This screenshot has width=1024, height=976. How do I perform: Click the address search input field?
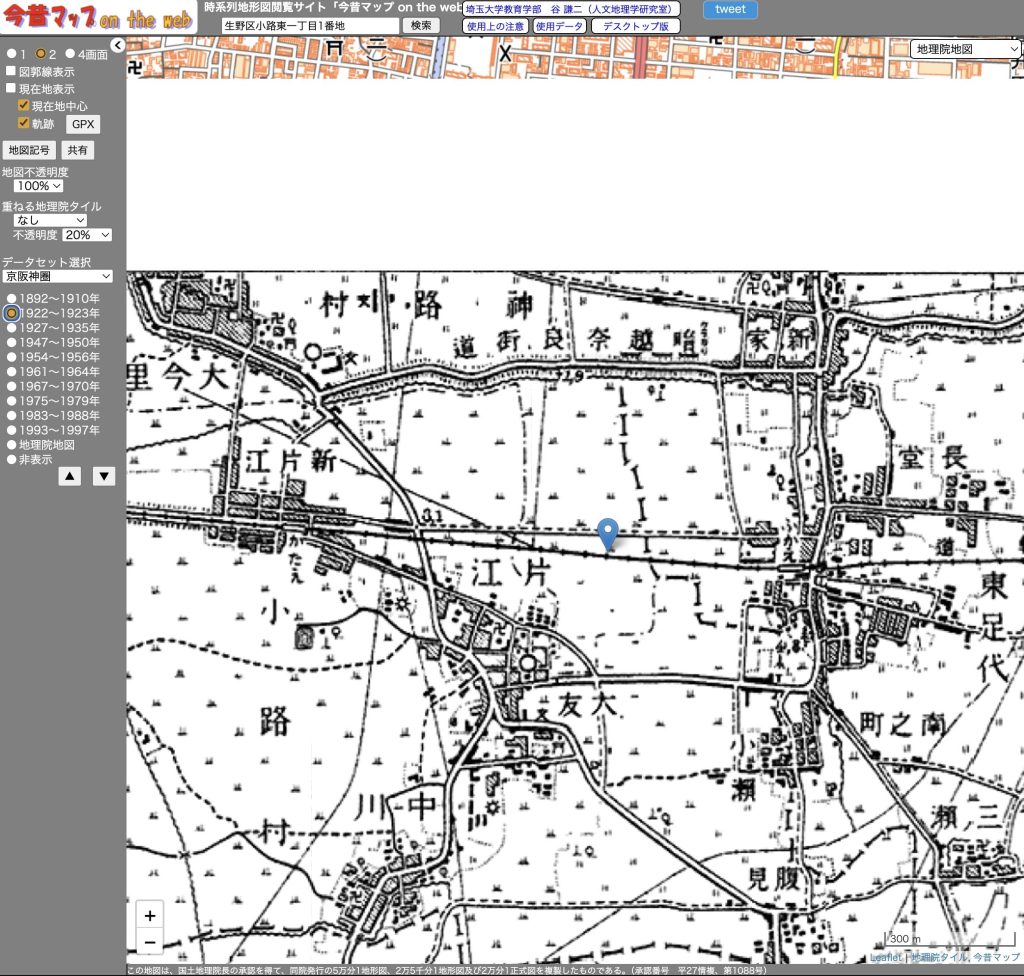click(310, 26)
